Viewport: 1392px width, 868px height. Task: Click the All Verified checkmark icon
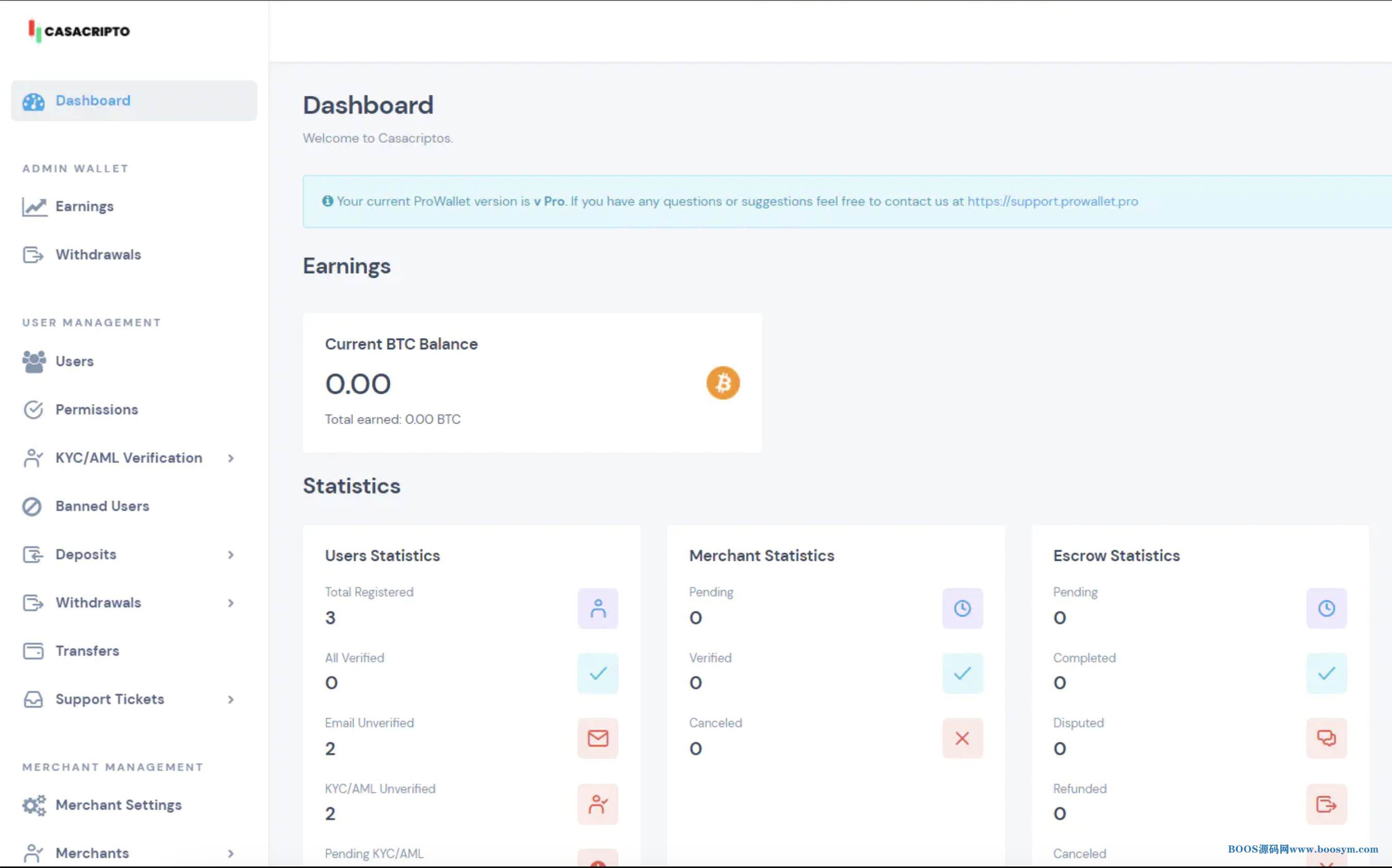[598, 673]
